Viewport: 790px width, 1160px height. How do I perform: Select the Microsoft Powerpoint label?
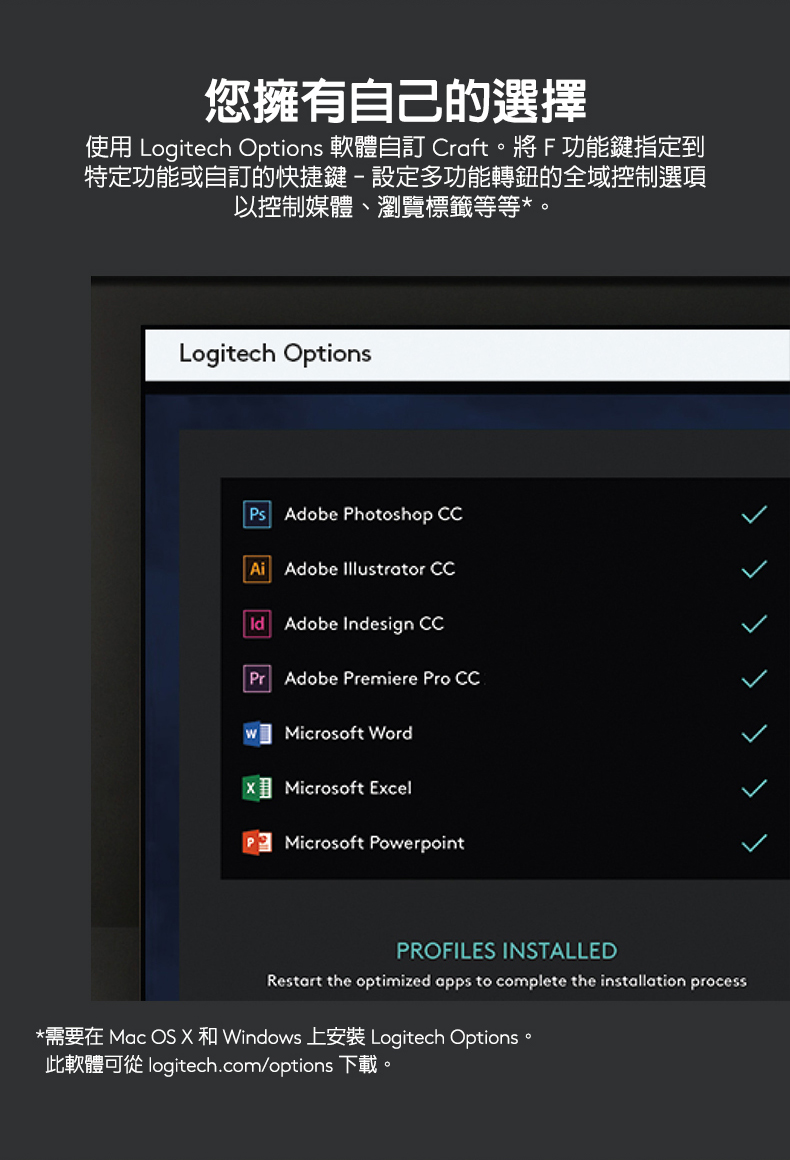click(374, 843)
